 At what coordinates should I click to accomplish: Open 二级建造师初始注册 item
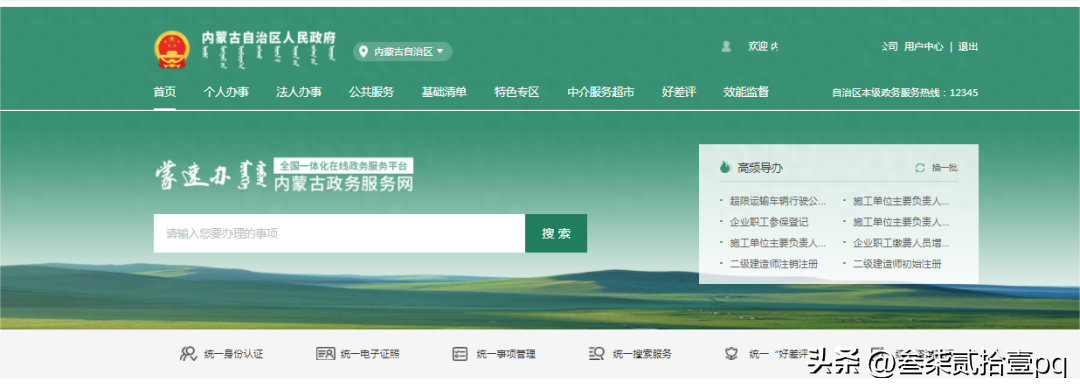(897, 263)
